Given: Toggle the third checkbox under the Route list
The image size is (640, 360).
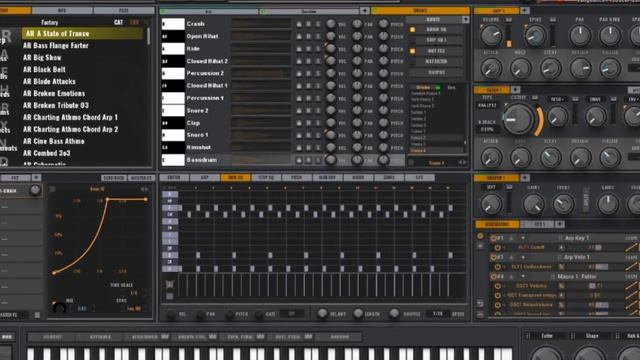Looking at the screenshot, I should click(x=412, y=51).
